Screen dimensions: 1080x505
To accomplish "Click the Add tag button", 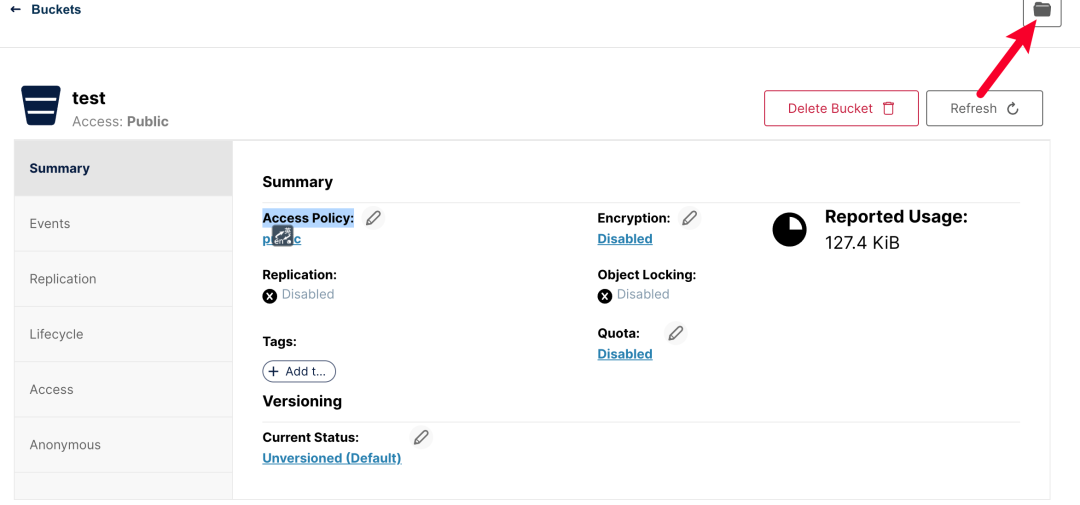I will 299,371.
